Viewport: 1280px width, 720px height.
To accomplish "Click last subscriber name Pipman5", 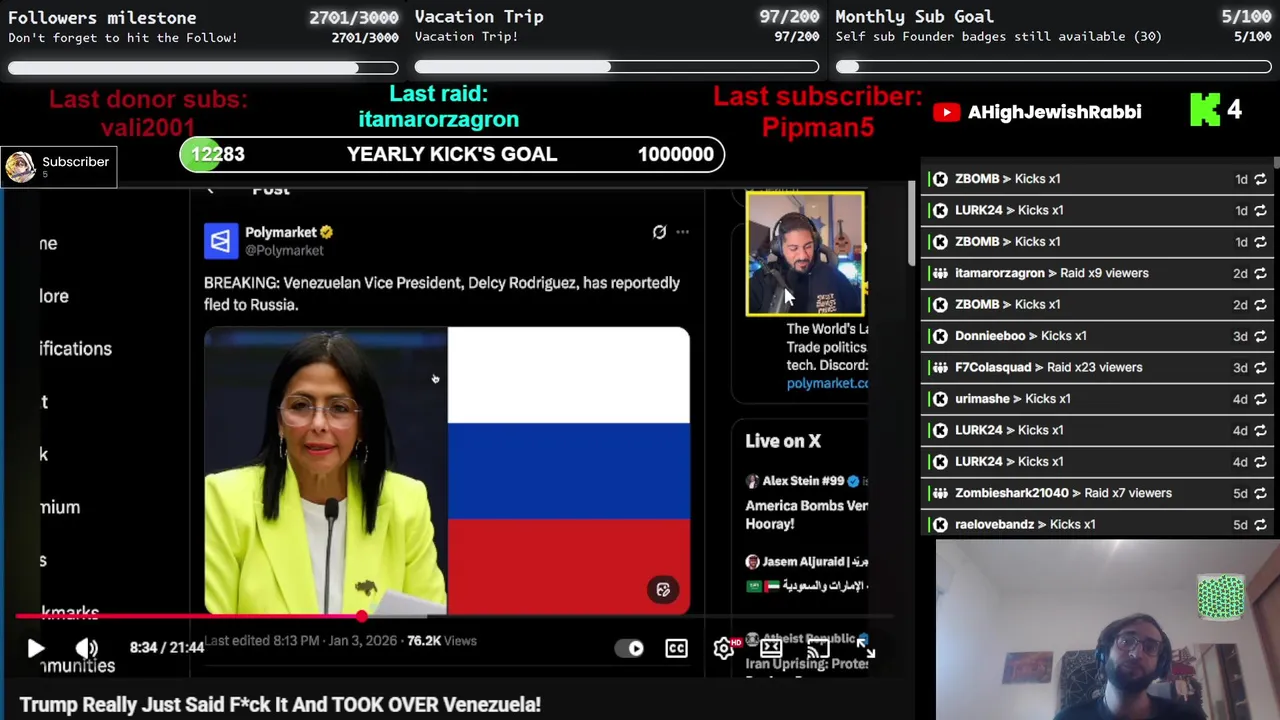I will coord(818,127).
